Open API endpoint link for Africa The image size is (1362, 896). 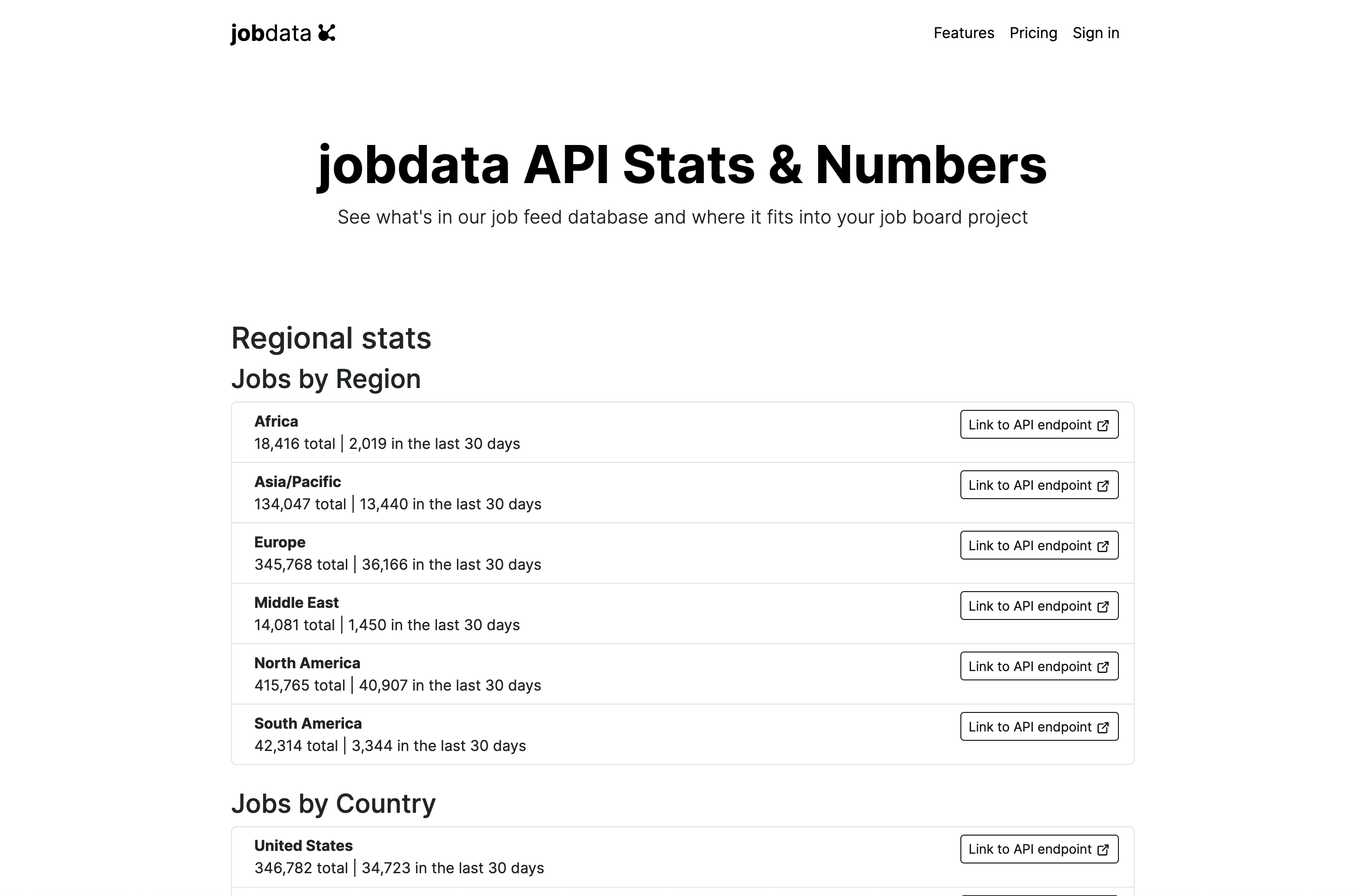(1039, 425)
